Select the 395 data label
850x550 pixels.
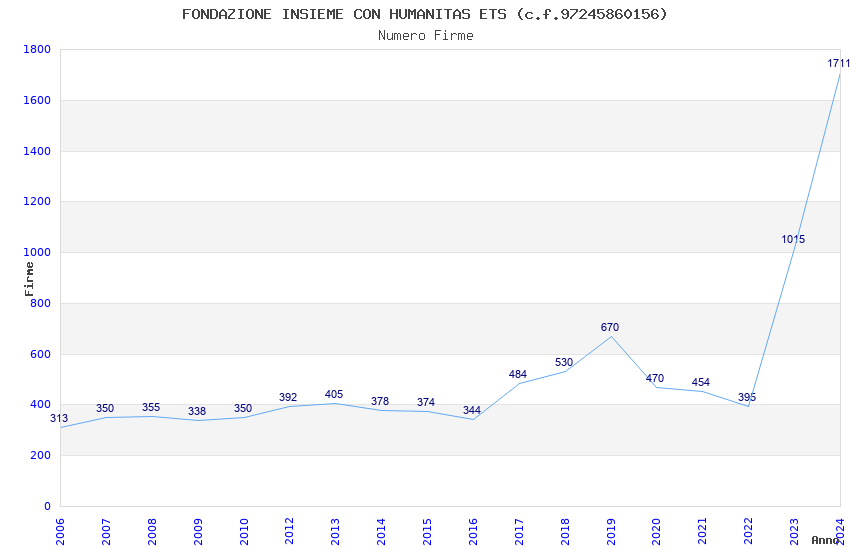point(746,397)
